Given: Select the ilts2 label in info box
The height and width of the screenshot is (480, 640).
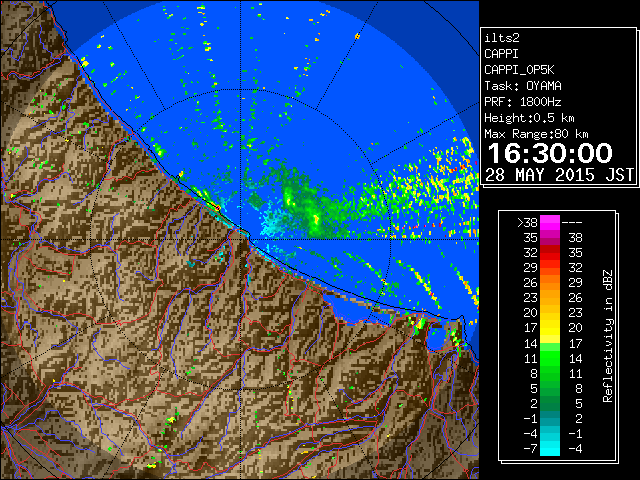Looking at the screenshot, I should [x=502, y=38].
